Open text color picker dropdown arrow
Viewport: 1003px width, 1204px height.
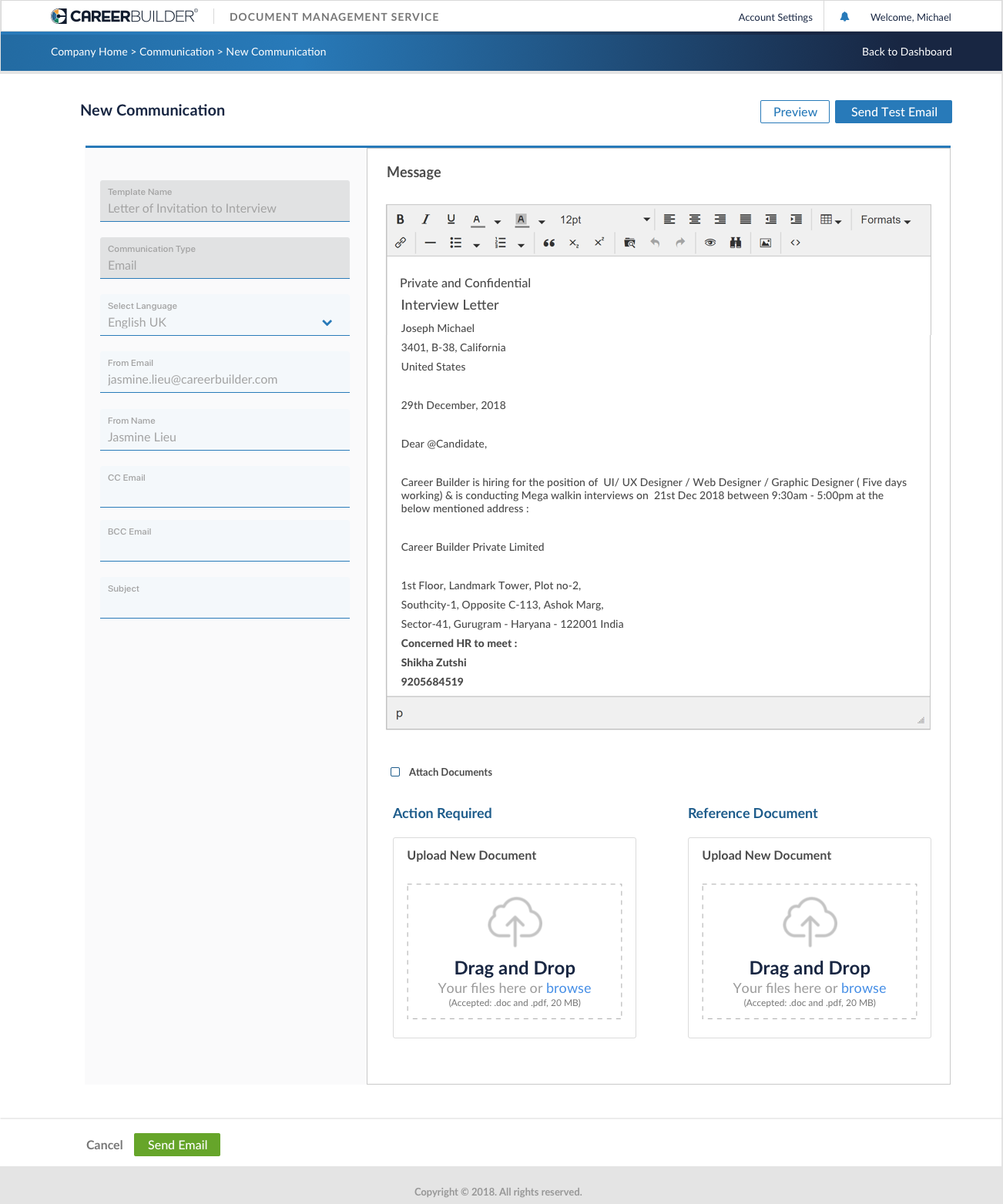(x=498, y=221)
